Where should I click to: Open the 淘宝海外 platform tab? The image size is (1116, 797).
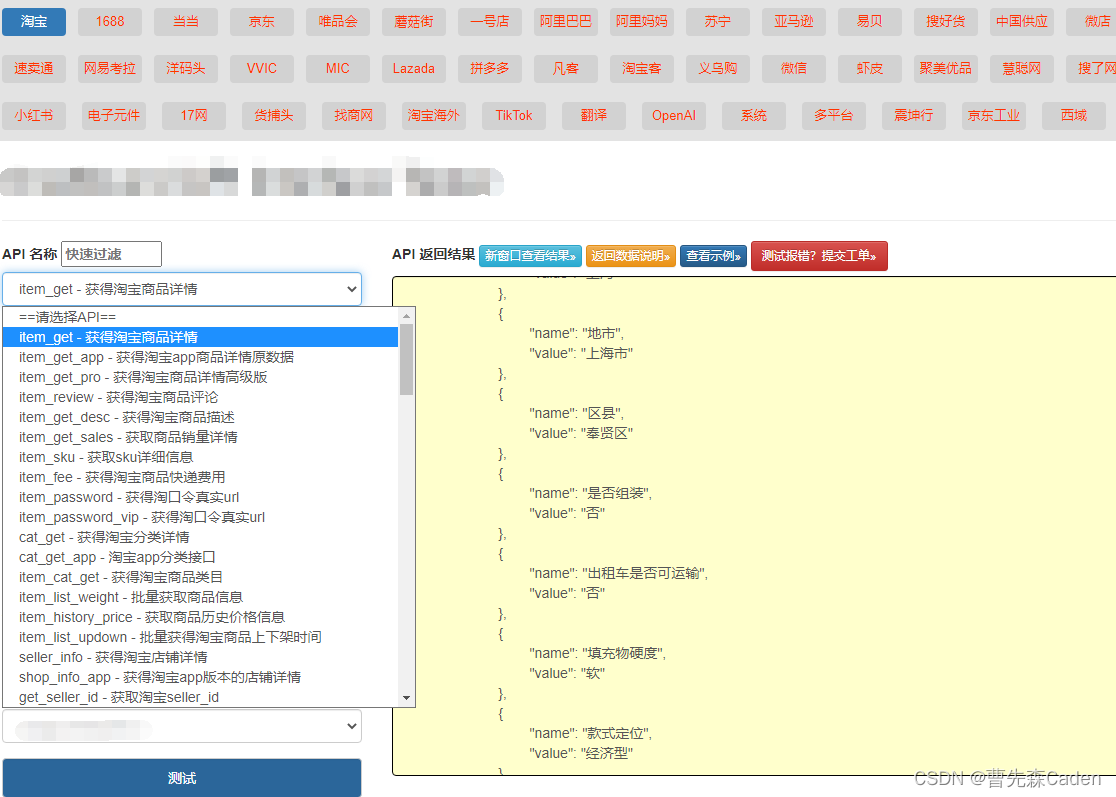coord(433,115)
